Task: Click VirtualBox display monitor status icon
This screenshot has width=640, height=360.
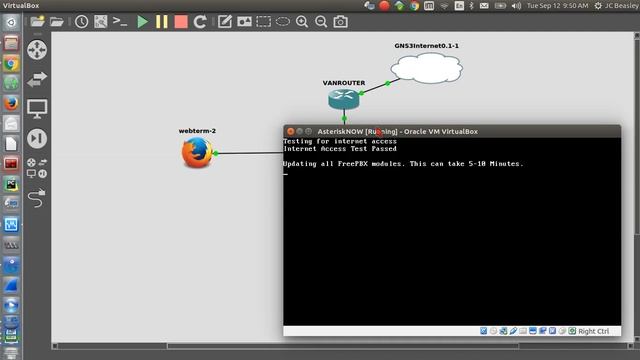Action: coord(533,331)
